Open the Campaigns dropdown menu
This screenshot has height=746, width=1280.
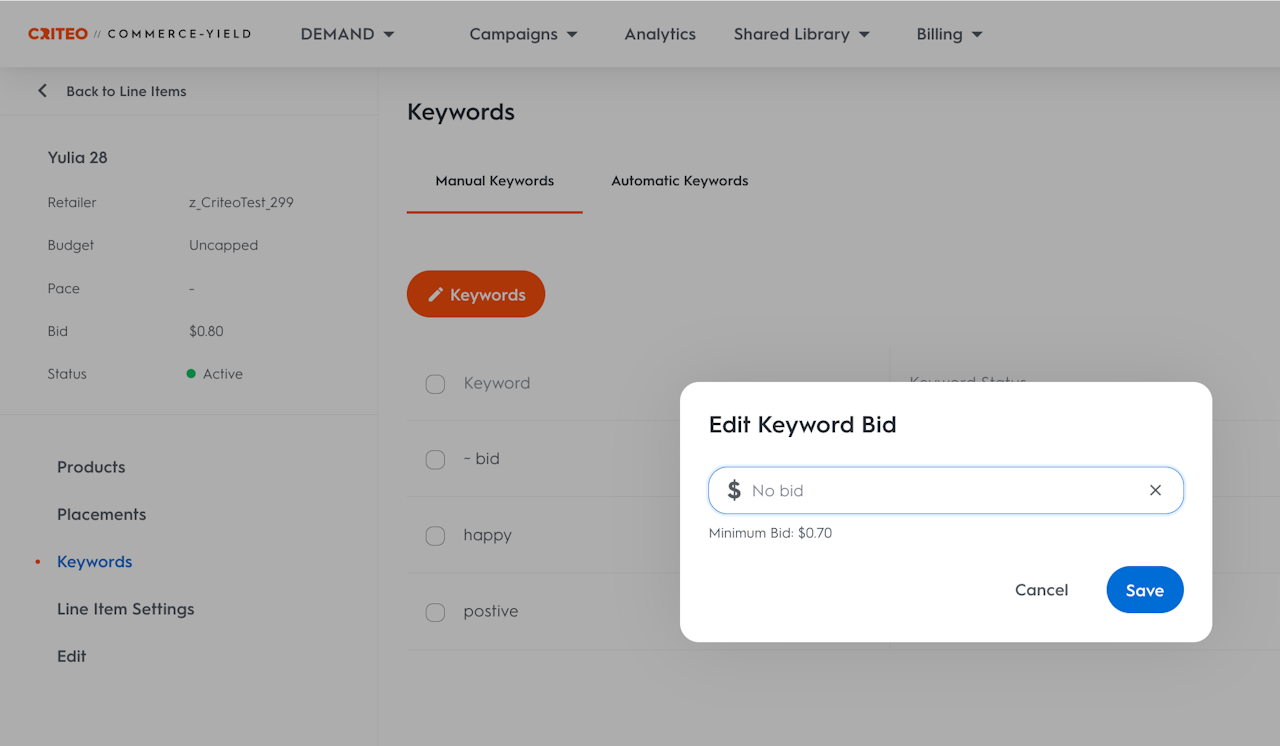point(523,34)
